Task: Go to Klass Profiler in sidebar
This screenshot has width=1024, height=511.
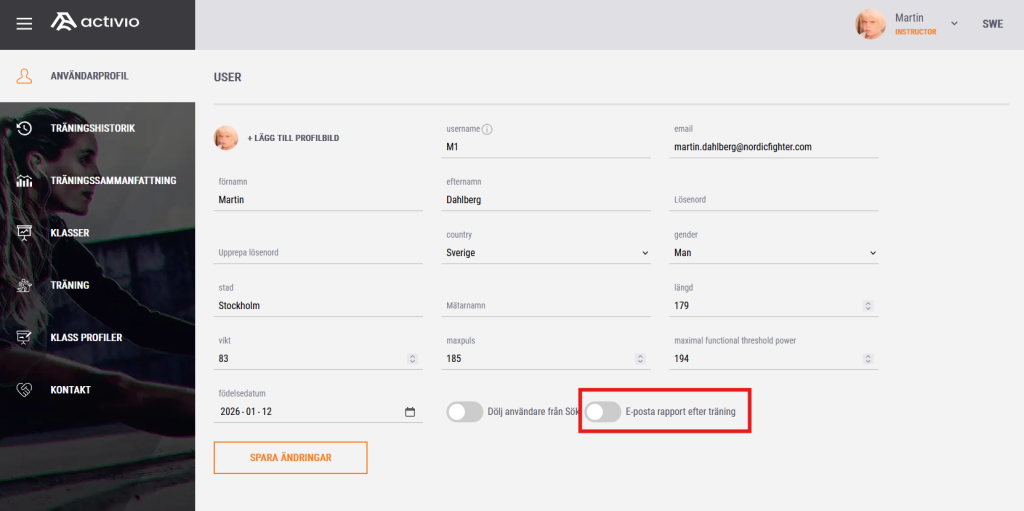Action: coord(86,338)
